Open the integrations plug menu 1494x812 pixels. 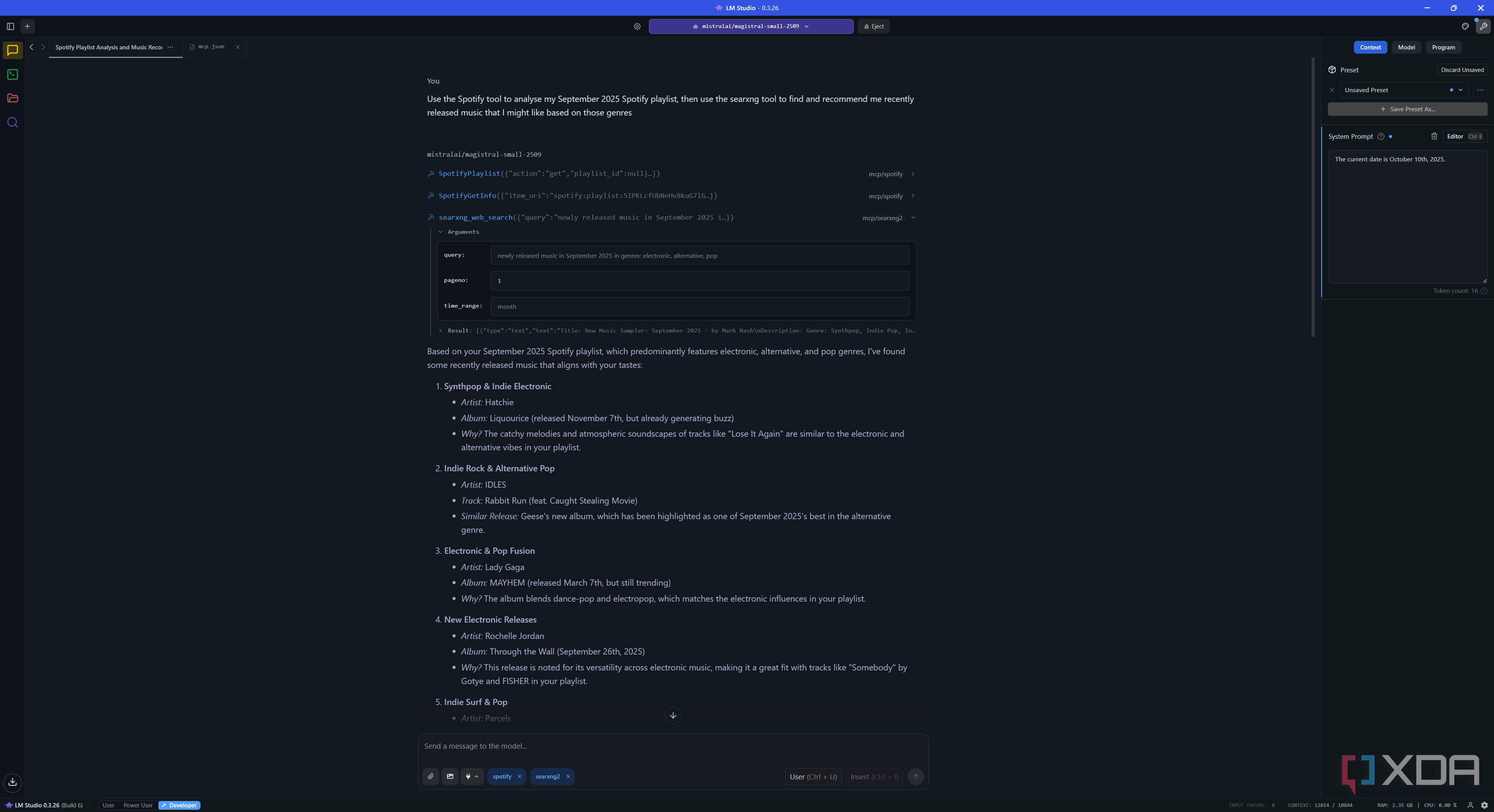click(472, 777)
